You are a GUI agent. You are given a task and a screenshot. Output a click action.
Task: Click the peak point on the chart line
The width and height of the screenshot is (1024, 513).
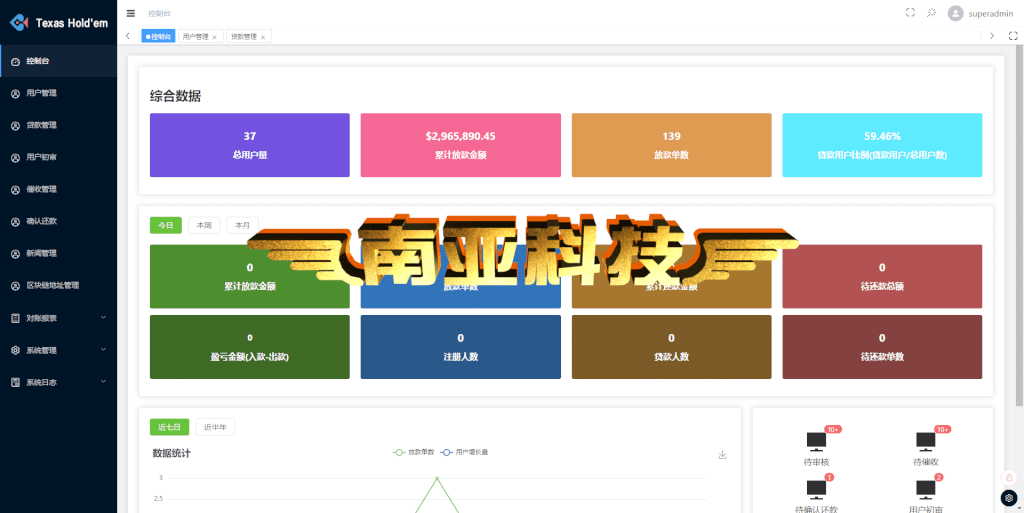point(437,478)
